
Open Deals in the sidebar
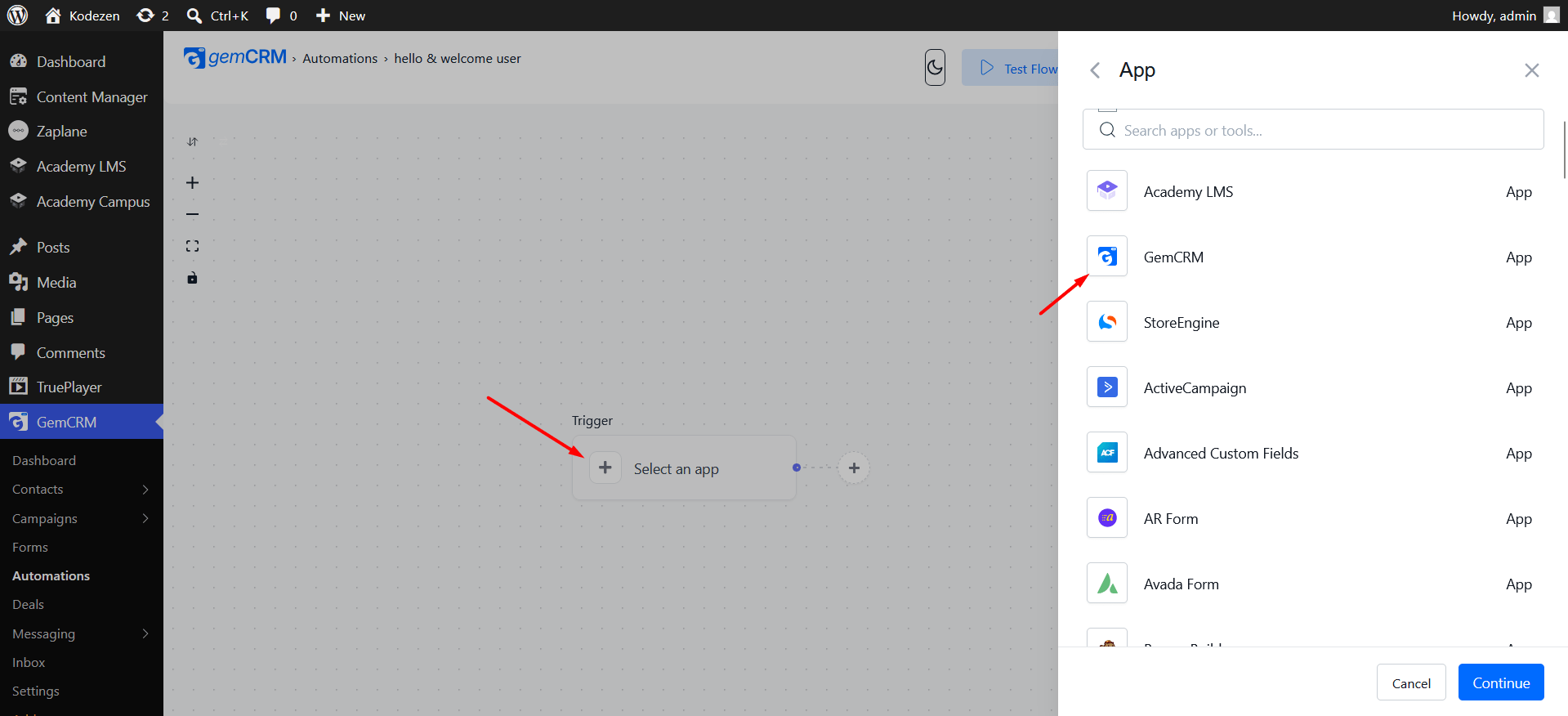click(29, 604)
